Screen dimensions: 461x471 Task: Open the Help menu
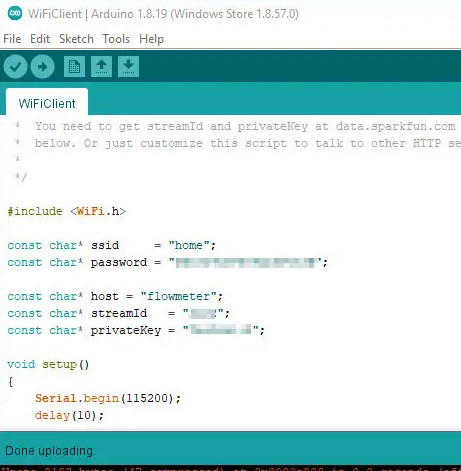(151, 39)
